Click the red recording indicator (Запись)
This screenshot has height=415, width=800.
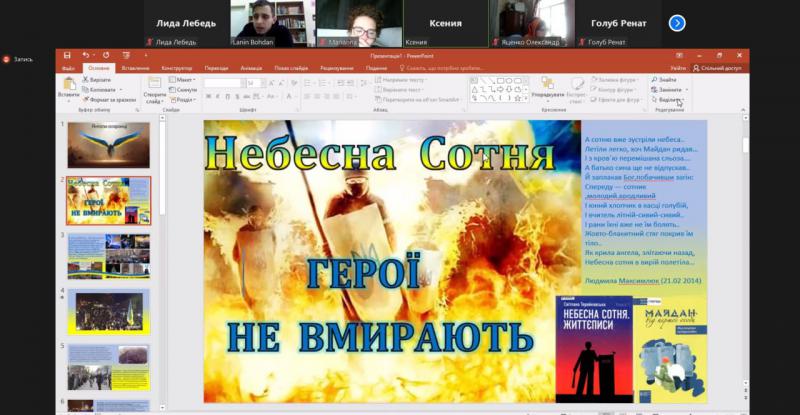tap(7, 59)
